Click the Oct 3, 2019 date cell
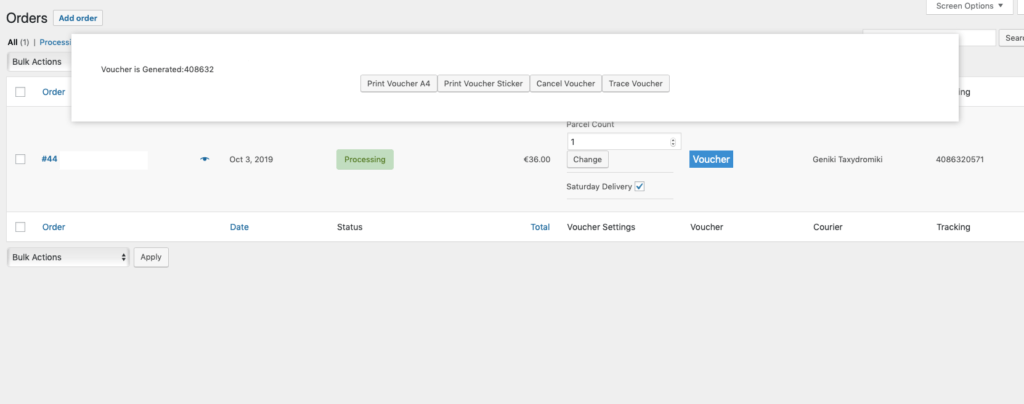 [x=251, y=159]
